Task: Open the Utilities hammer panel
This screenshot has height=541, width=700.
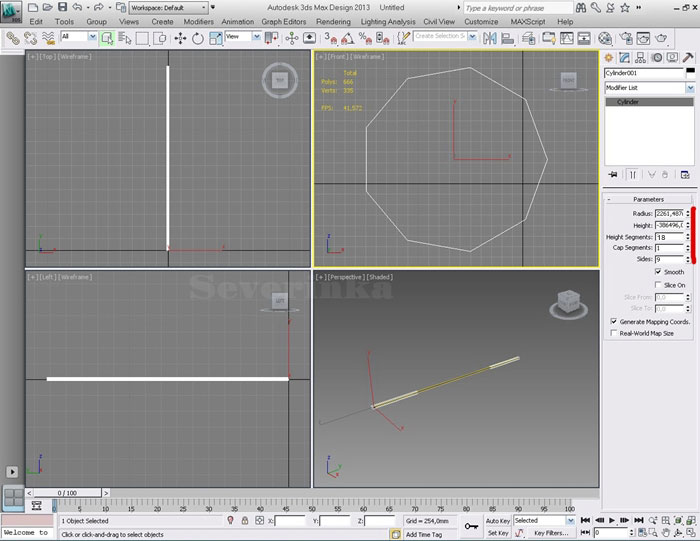Action: tap(687, 58)
